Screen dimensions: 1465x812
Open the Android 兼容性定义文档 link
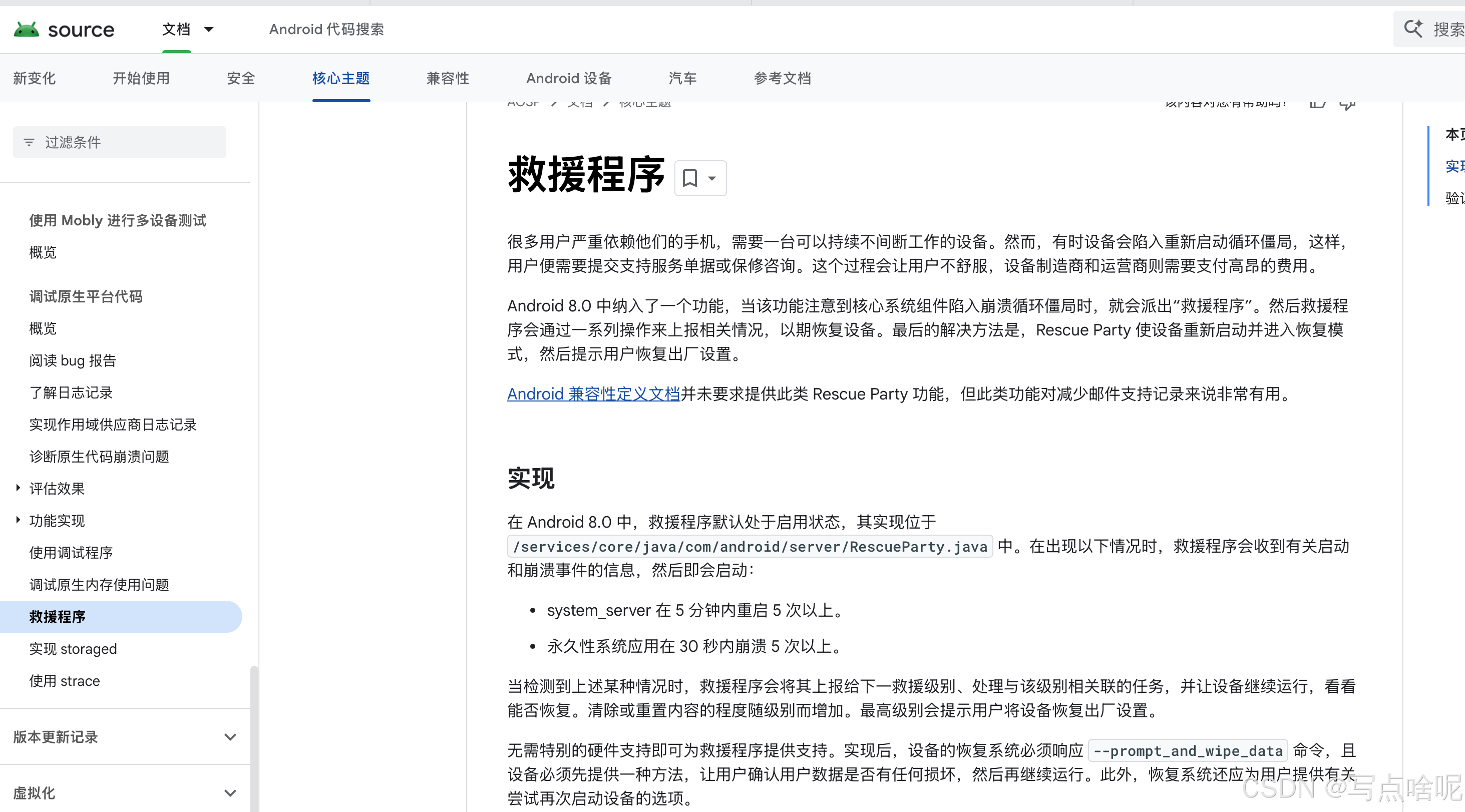(x=593, y=393)
